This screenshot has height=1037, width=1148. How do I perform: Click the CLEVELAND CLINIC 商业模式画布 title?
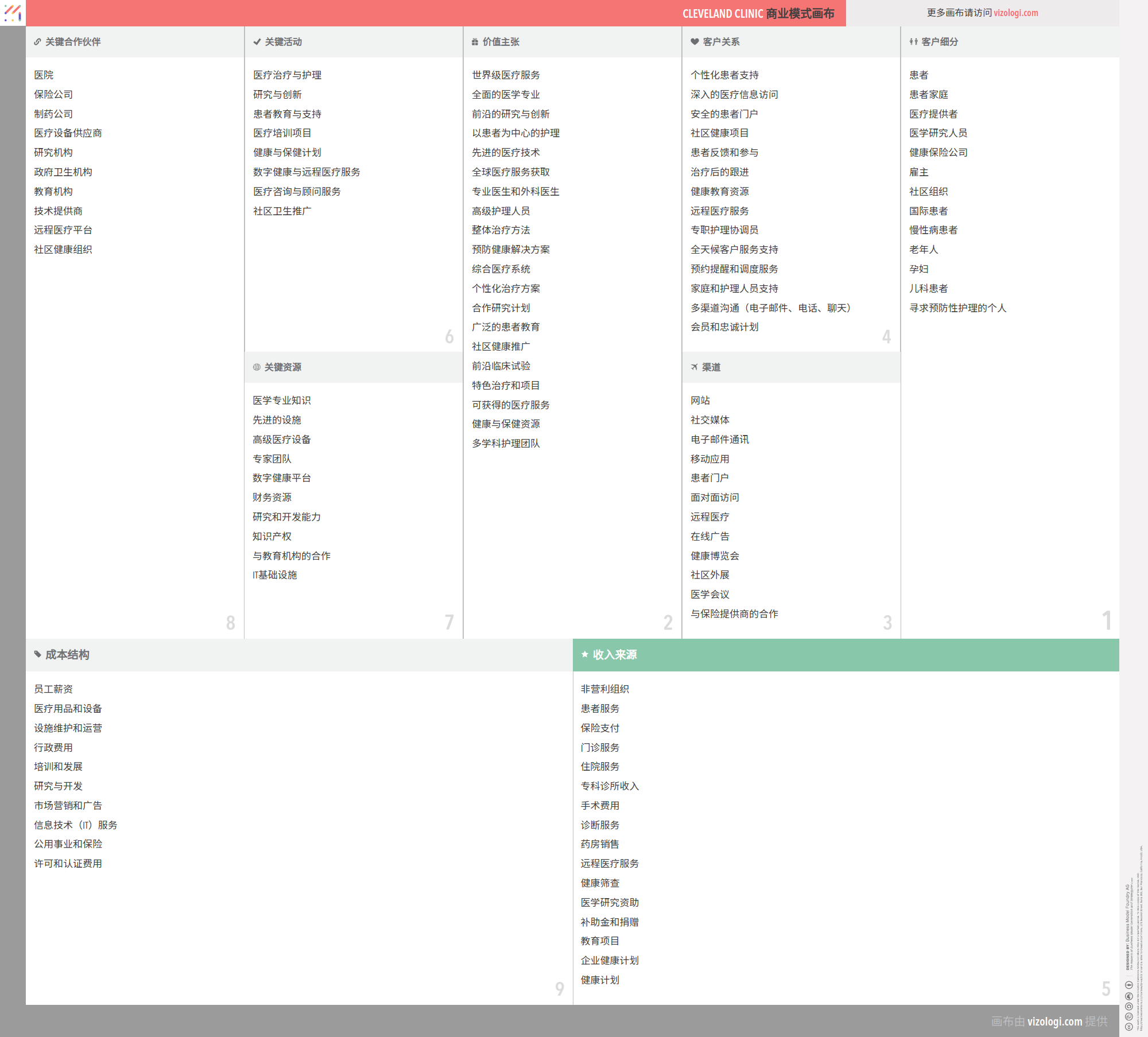point(758,13)
